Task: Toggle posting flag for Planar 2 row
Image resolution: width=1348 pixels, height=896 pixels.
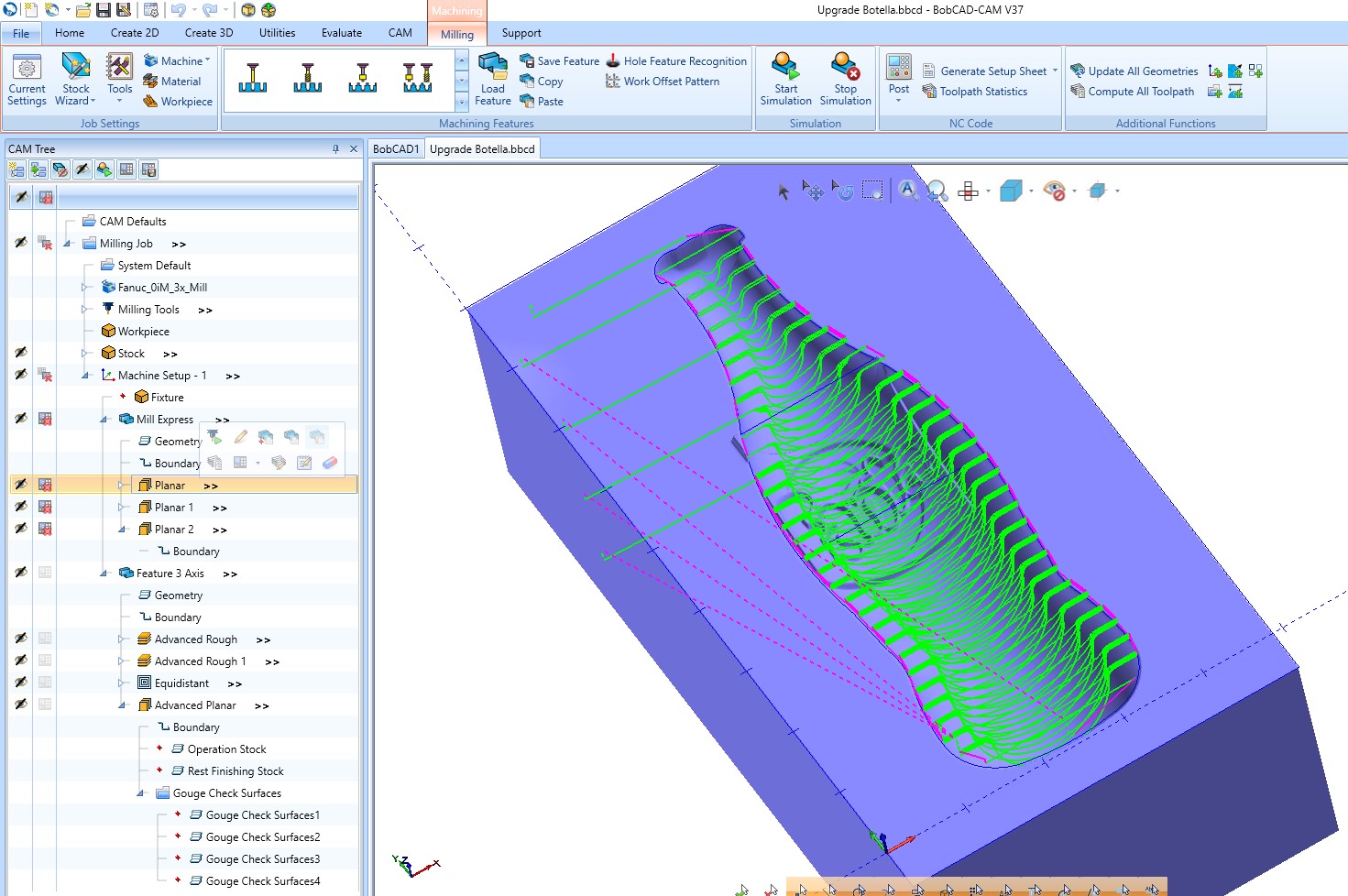Action: point(45,529)
